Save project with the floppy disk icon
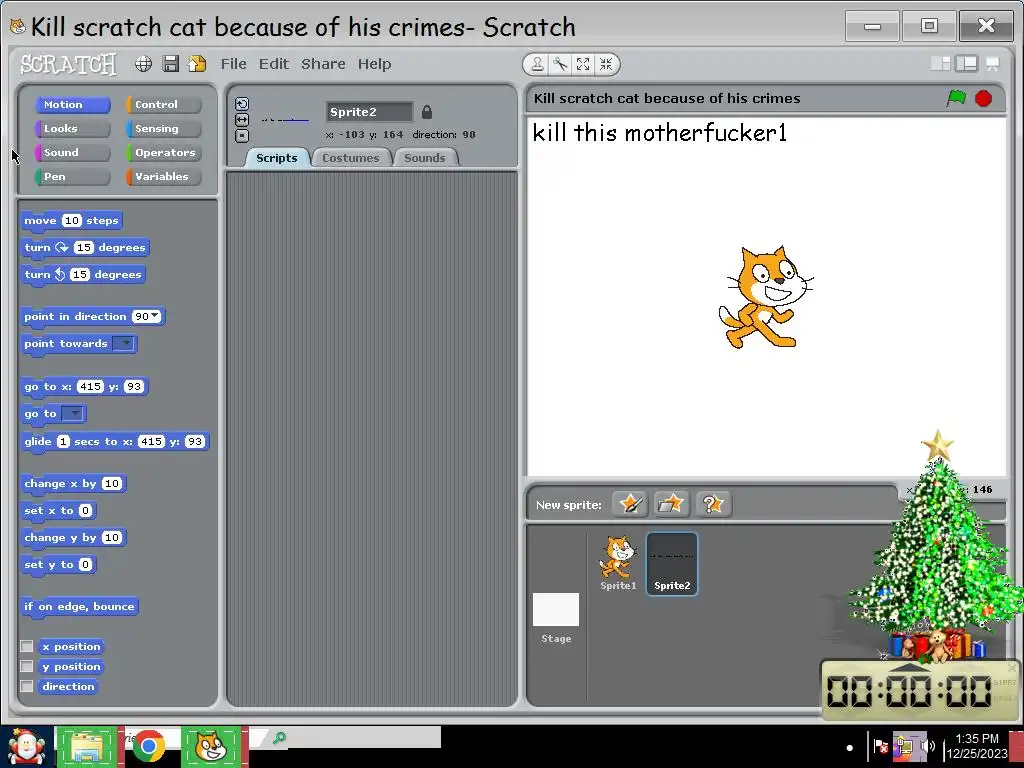This screenshot has width=1024, height=768. coord(171,63)
